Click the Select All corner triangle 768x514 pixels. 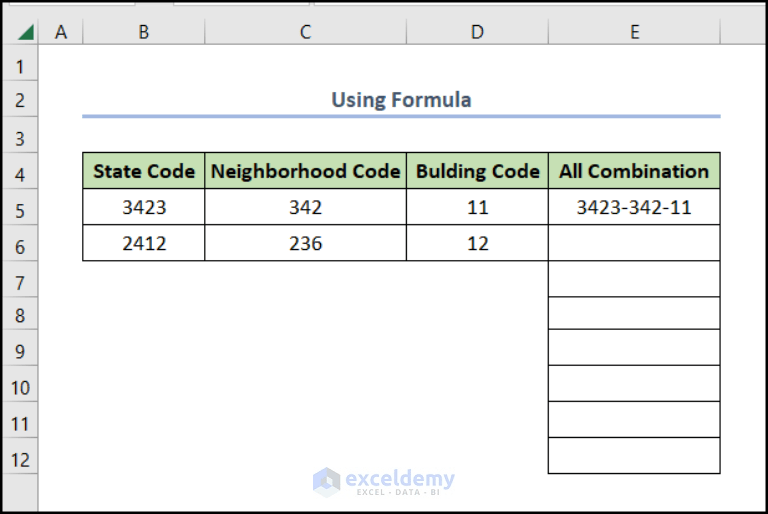coord(26,32)
